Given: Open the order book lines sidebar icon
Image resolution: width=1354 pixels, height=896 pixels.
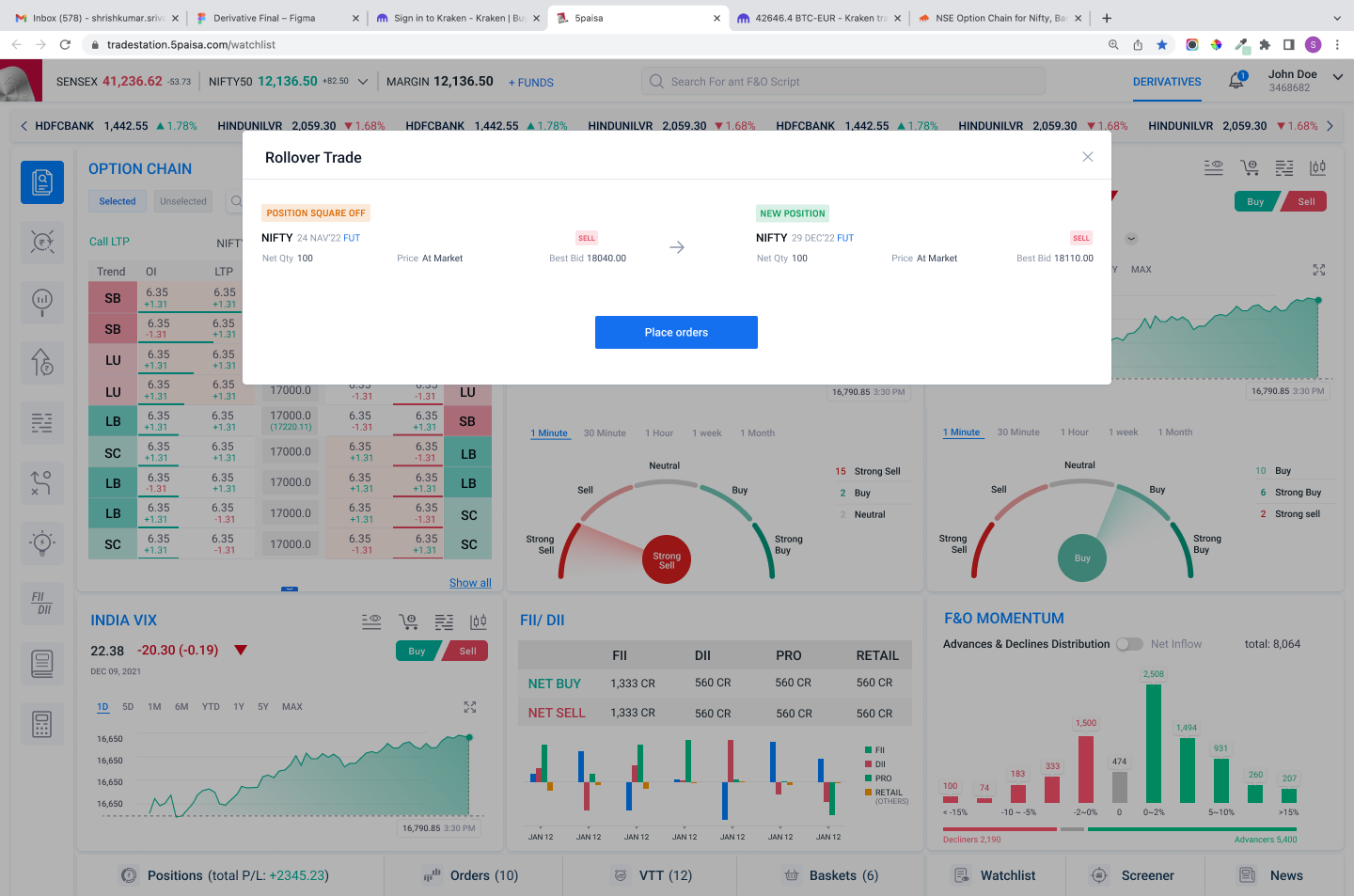Looking at the screenshot, I should (42, 423).
